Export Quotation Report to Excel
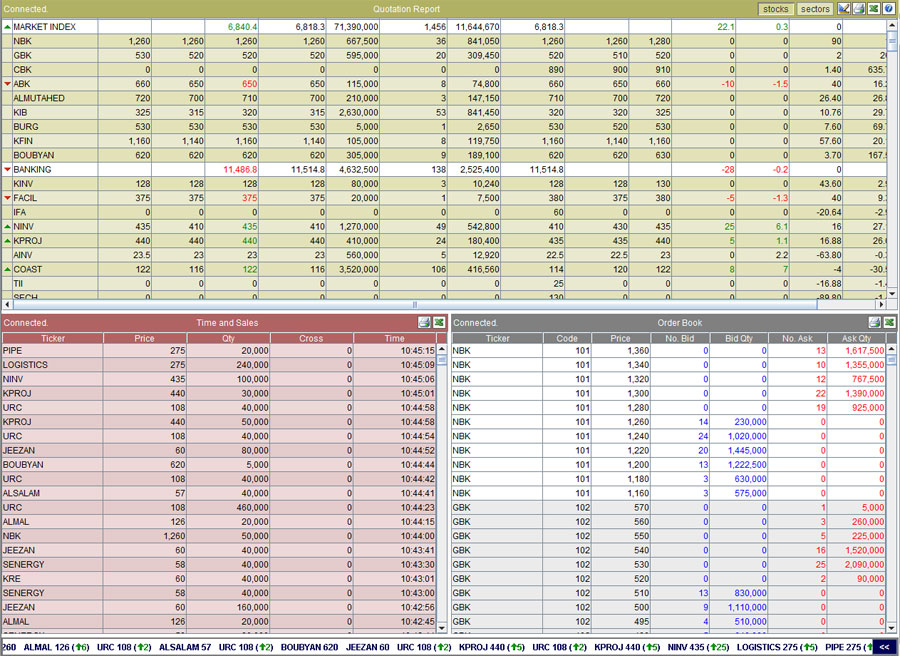This screenshot has height=656, width=900. [874, 9]
